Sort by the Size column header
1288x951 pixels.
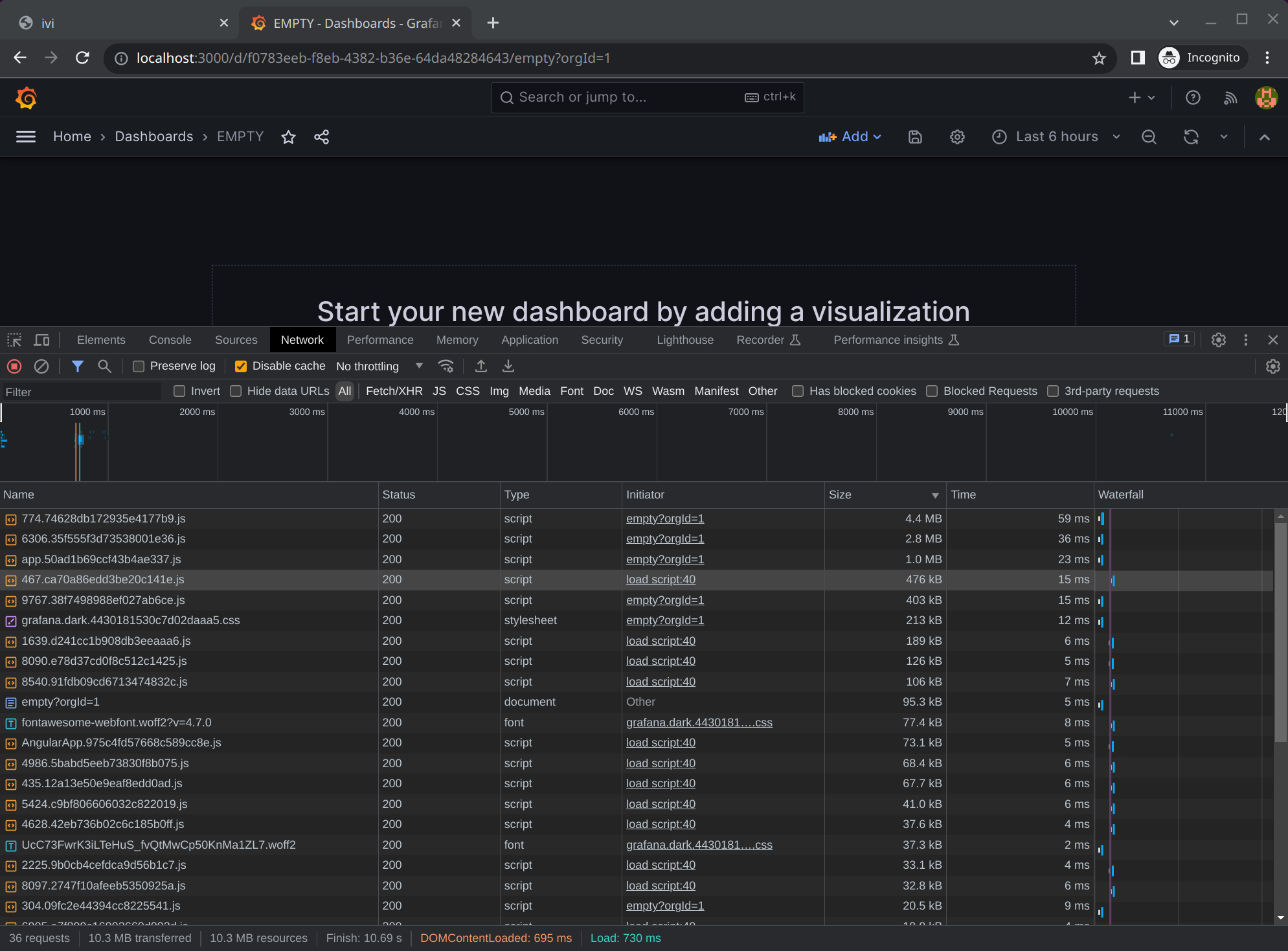[x=885, y=495]
